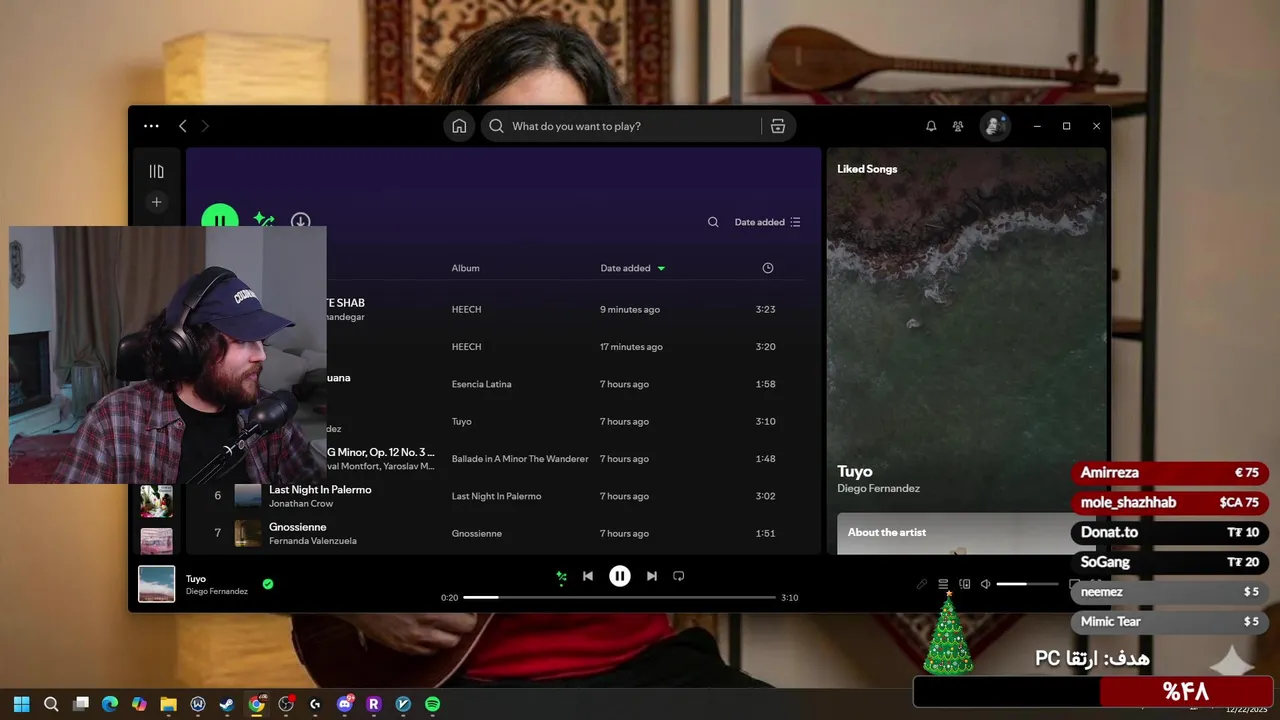Adjust the volume slider

coord(1027,584)
